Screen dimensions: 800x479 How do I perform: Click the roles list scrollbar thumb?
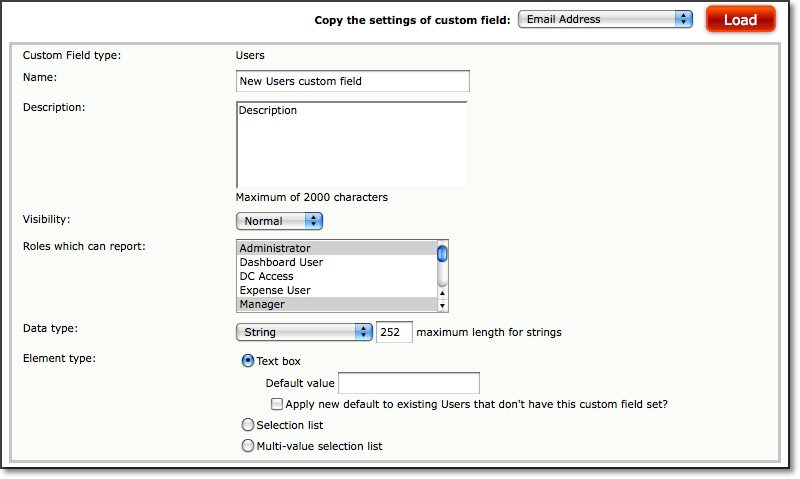[442, 254]
